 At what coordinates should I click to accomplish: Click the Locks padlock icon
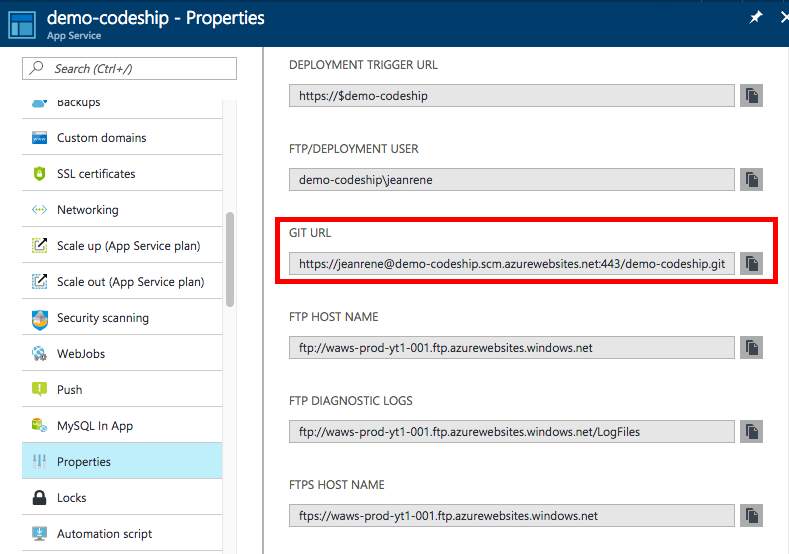coord(39,498)
